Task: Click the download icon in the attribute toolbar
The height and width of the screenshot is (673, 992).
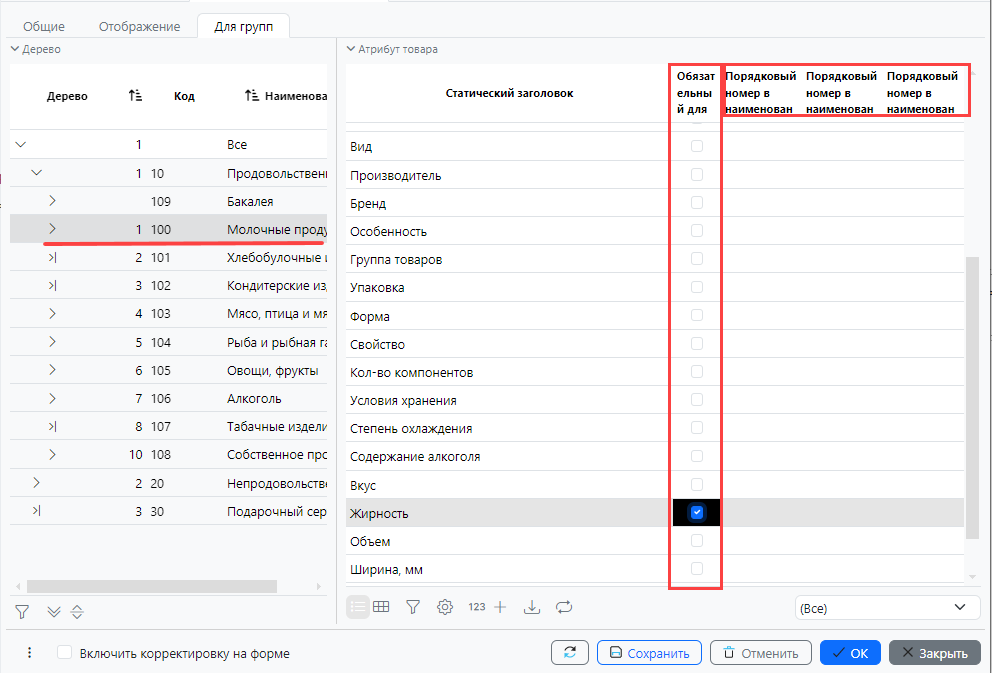Action: point(532,606)
